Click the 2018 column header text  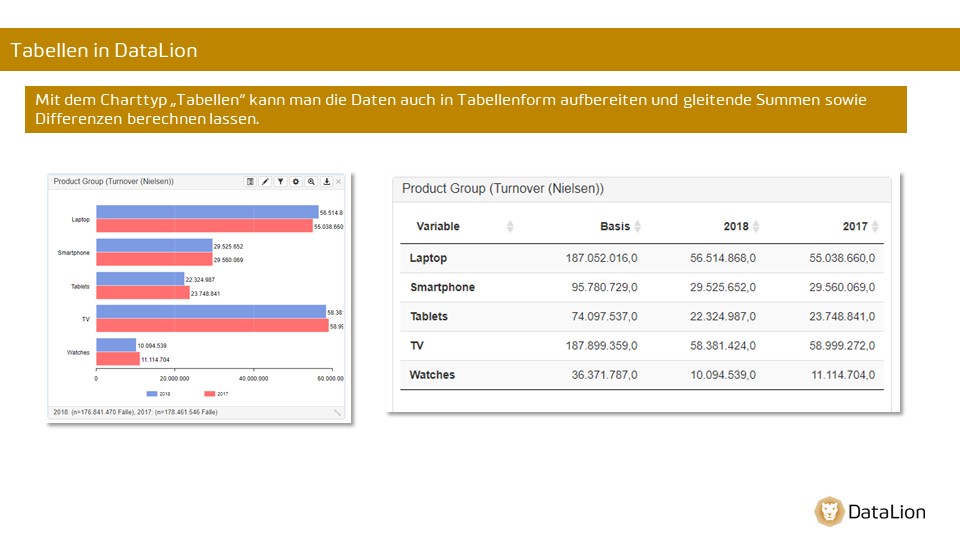click(736, 227)
